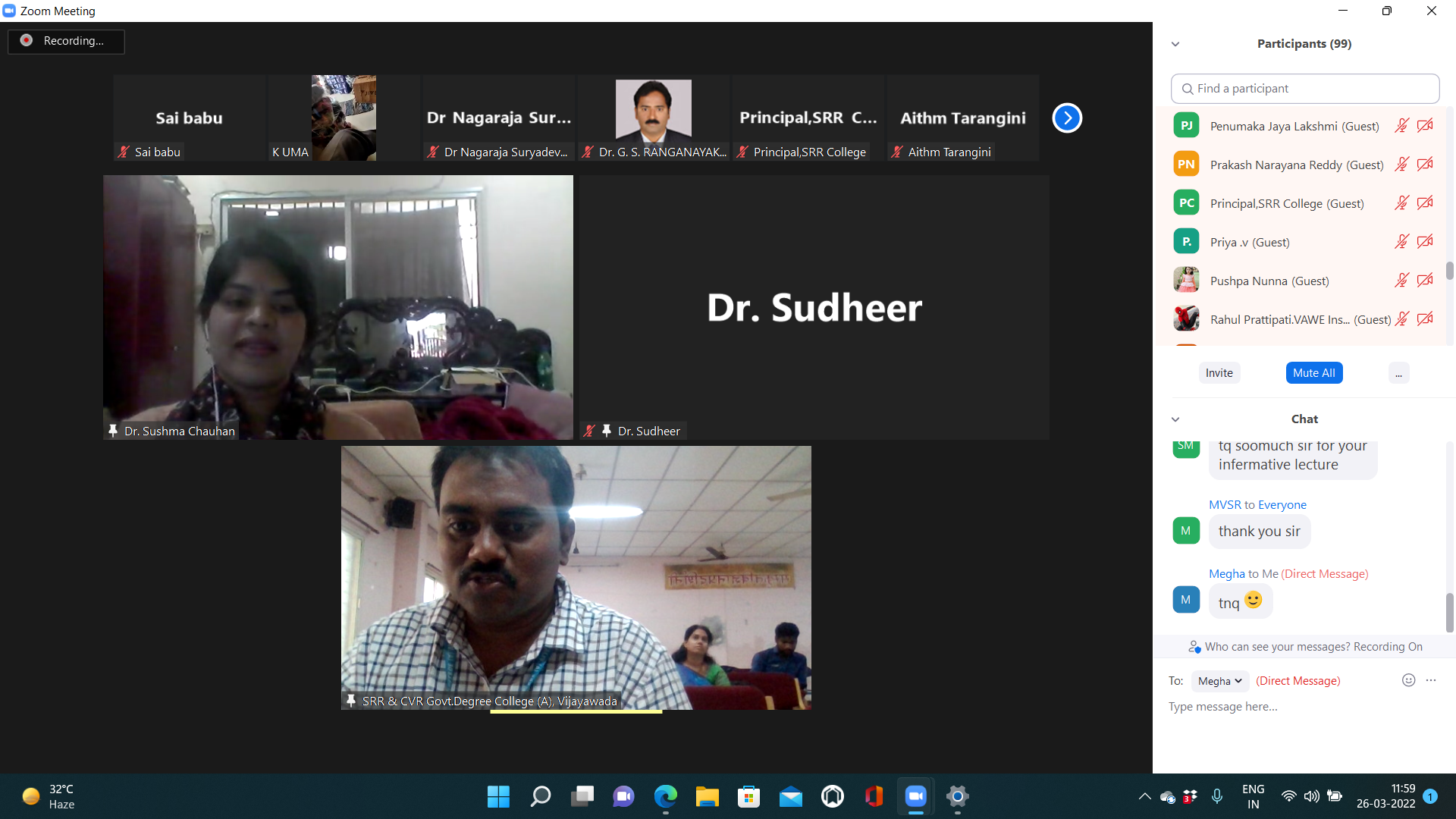The height and width of the screenshot is (819, 1456).
Task: Toggle Penumaka Jaya Lakshmi's microphone mute
Action: (1401, 126)
